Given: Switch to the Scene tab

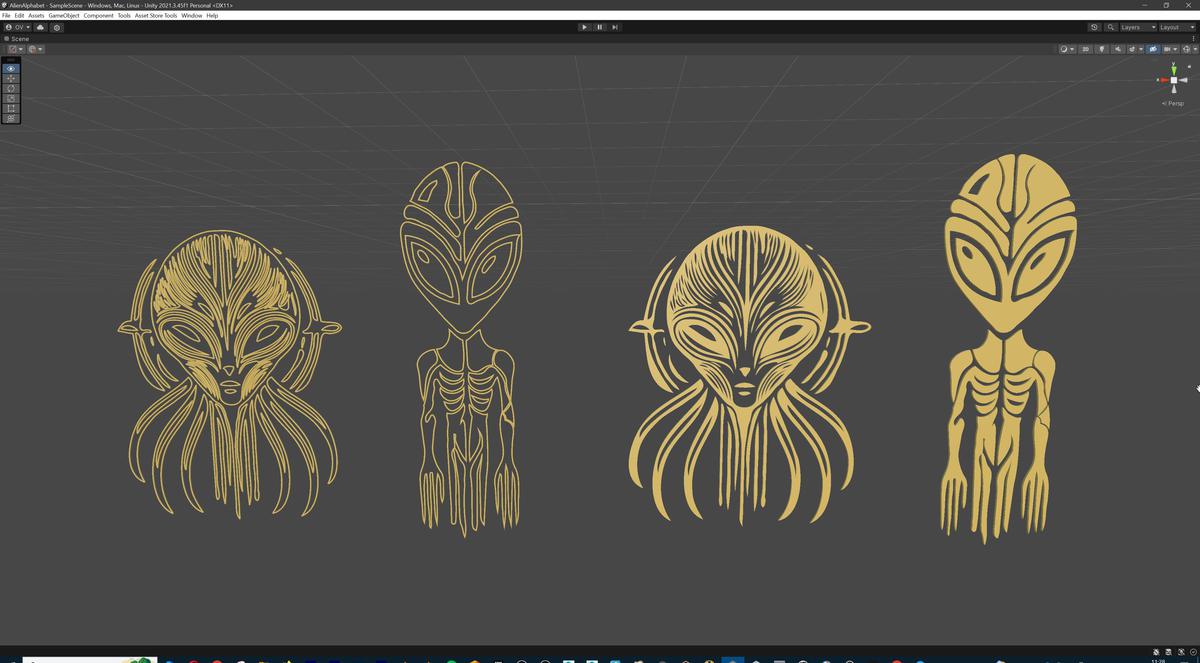Looking at the screenshot, I should tap(16, 38).
